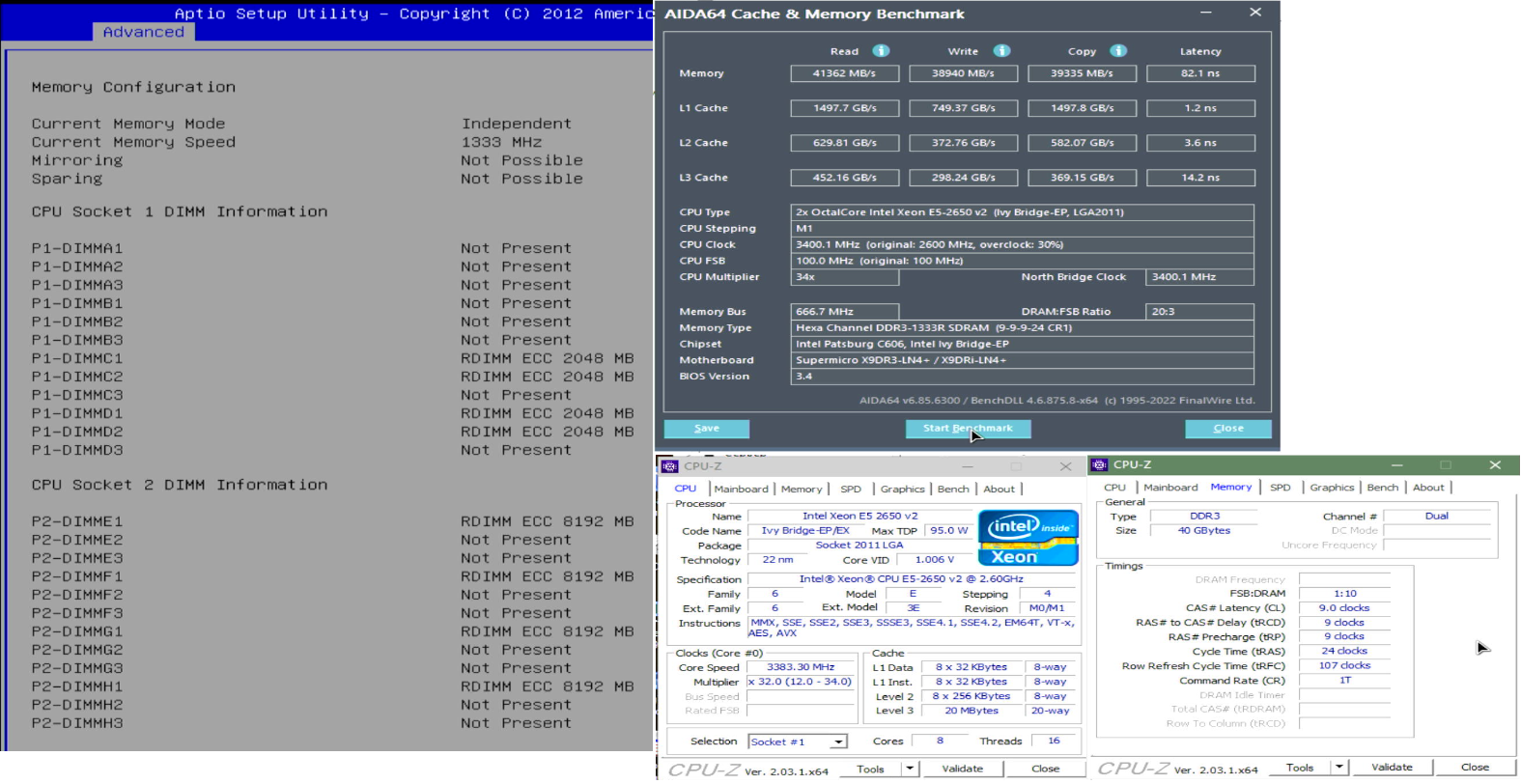Image resolution: width=1521 pixels, height=784 pixels.
Task: Select the Advanced tab in Aptio Setup
Action: point(144,32)
